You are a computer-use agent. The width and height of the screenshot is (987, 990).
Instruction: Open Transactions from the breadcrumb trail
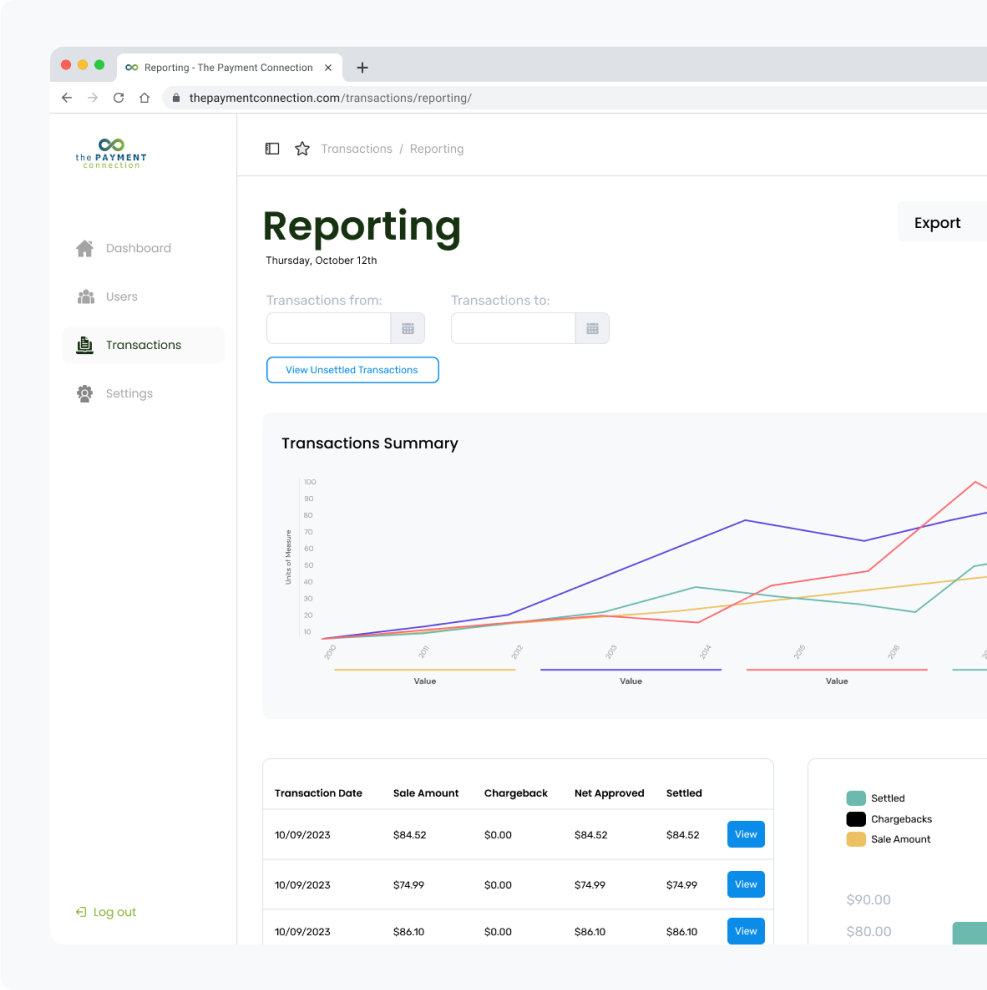pyautogui.click(x=356, y=148)
